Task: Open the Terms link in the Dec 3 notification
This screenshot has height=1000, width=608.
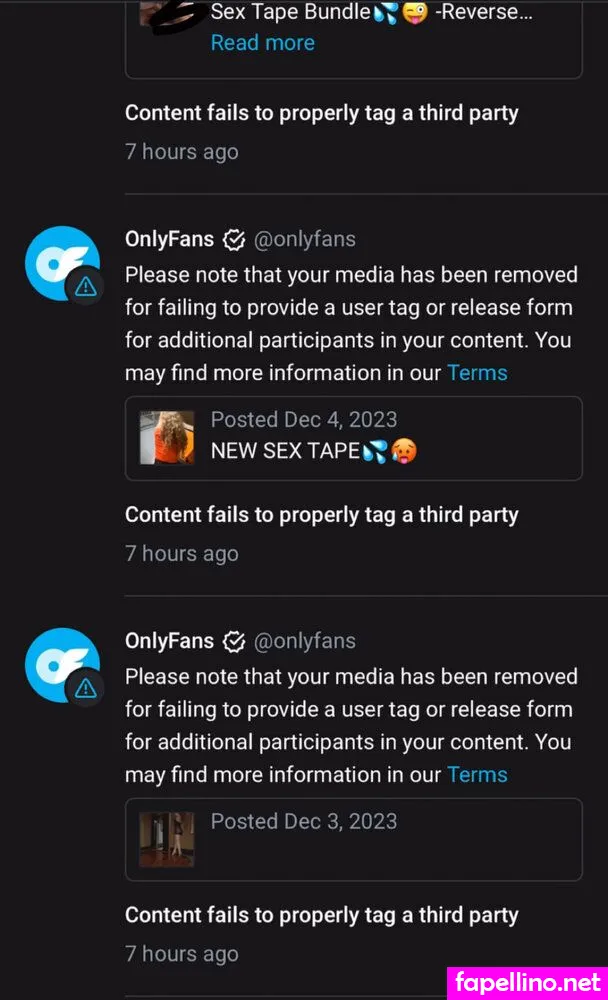Action: (477, 775)
